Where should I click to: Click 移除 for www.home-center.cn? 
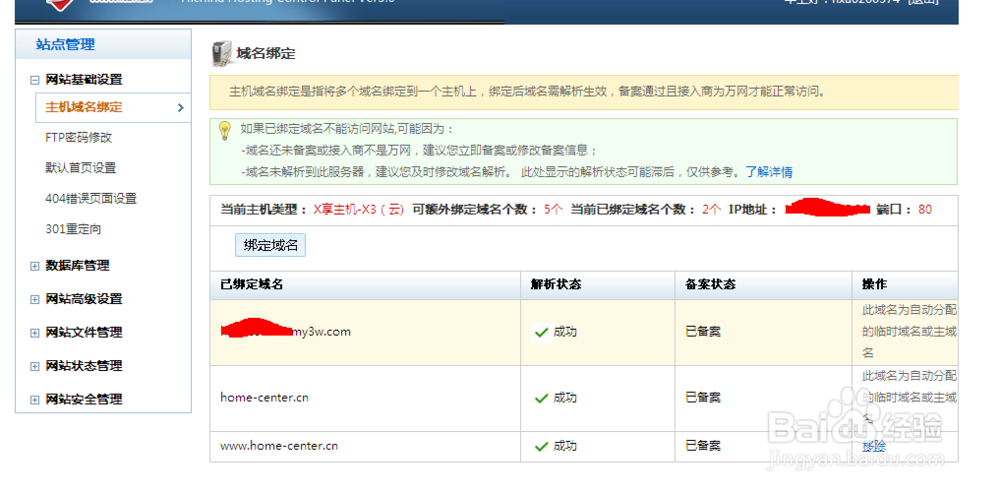pyautogui.click(x=874, y=446)
